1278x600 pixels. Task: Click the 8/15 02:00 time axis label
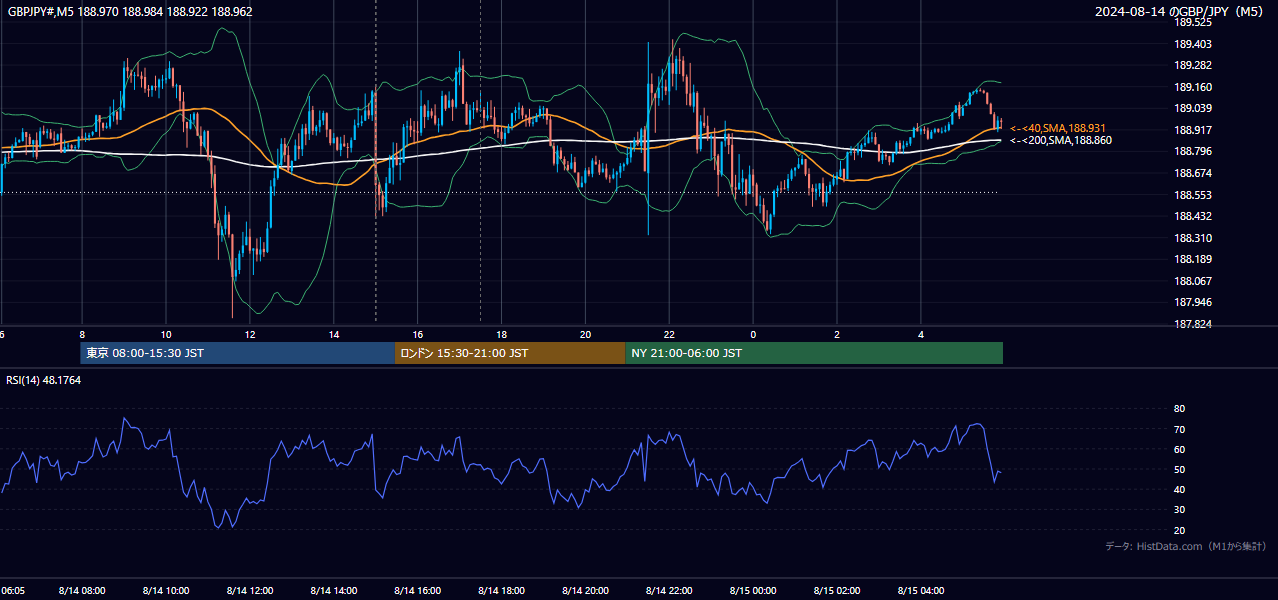click(837, 591)
